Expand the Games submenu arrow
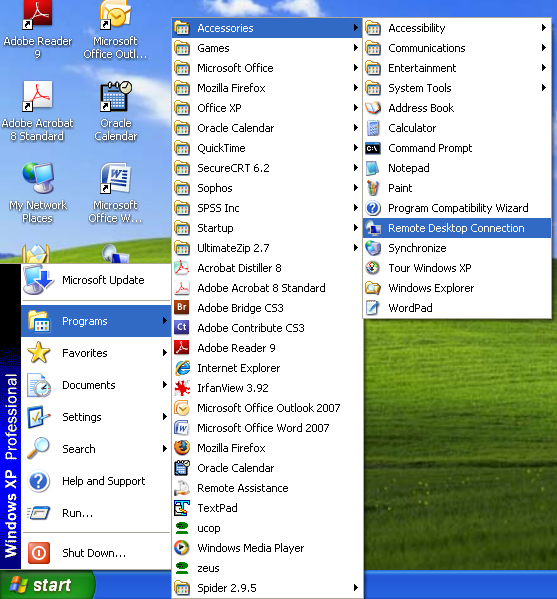The height and width of the screenshot is (599, 557). tap(355, 48)
